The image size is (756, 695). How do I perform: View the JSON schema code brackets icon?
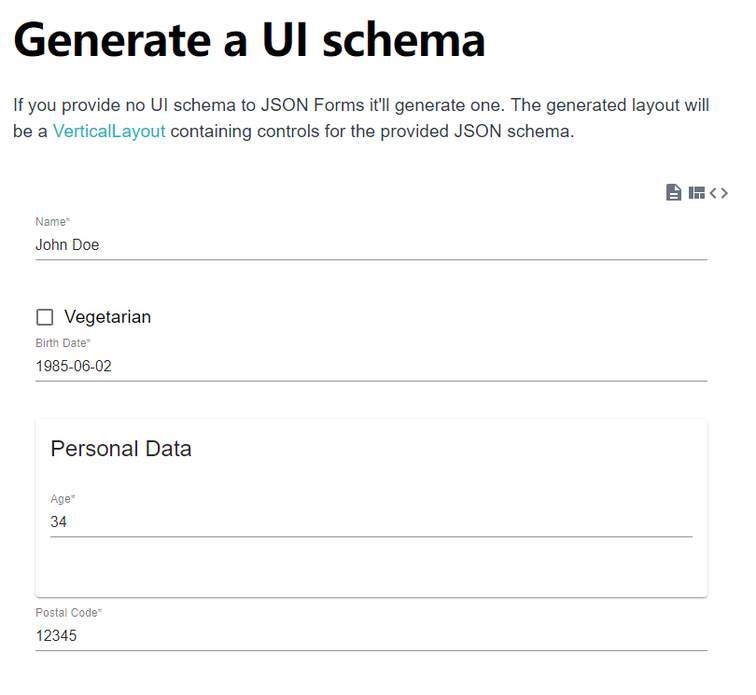pos(718,193)
